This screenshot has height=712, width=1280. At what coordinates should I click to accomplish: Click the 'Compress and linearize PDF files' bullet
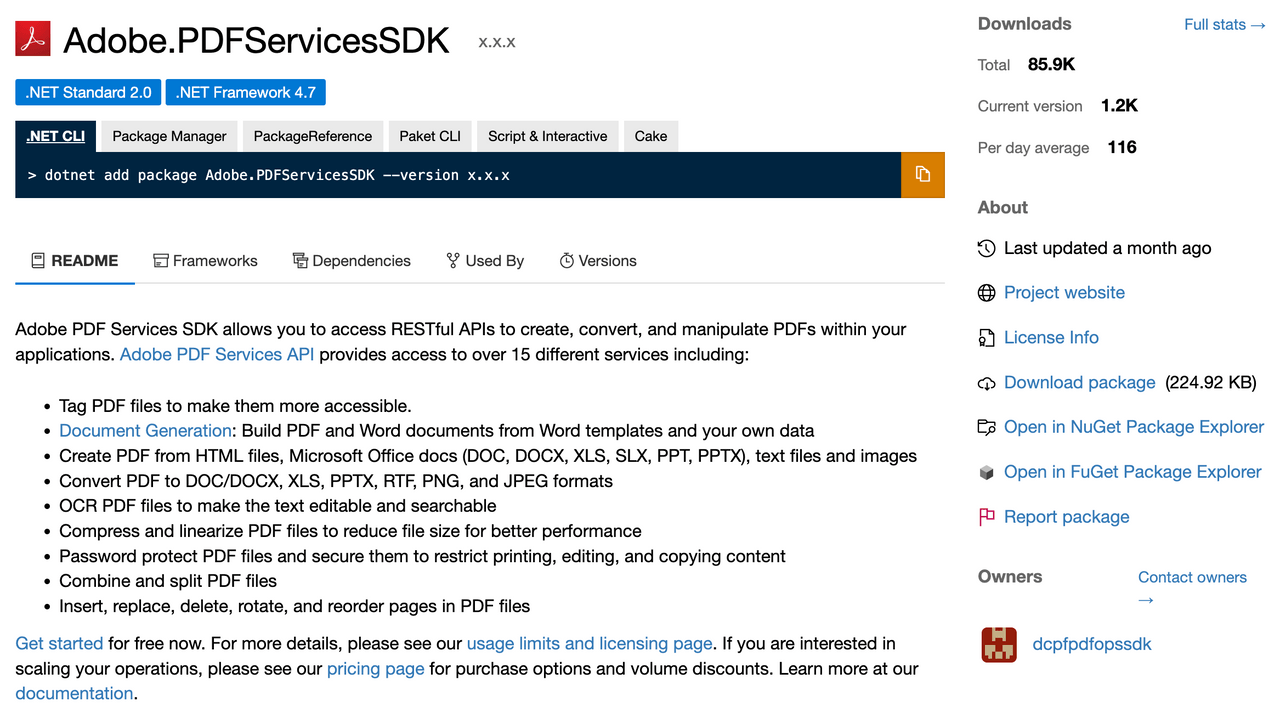point(350,531)
